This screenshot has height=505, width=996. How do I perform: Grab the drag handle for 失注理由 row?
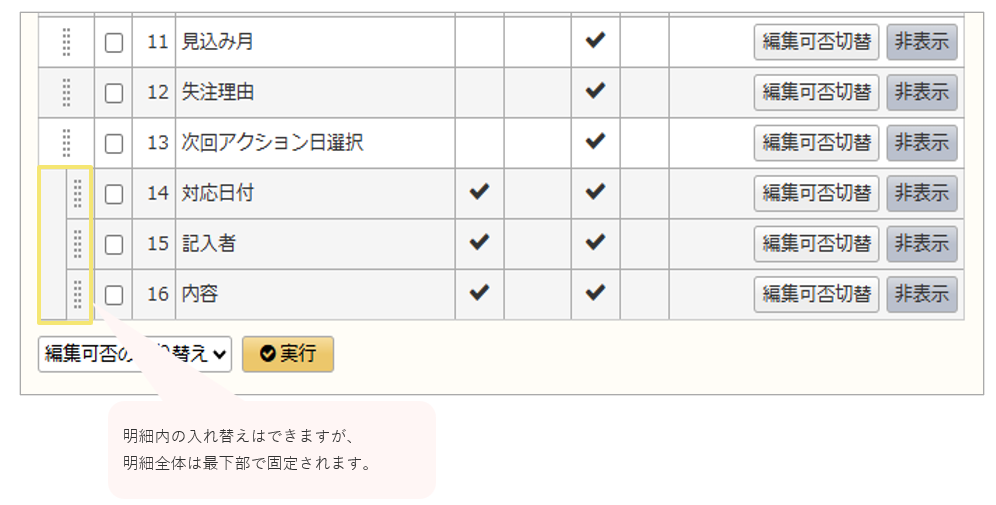66,92
